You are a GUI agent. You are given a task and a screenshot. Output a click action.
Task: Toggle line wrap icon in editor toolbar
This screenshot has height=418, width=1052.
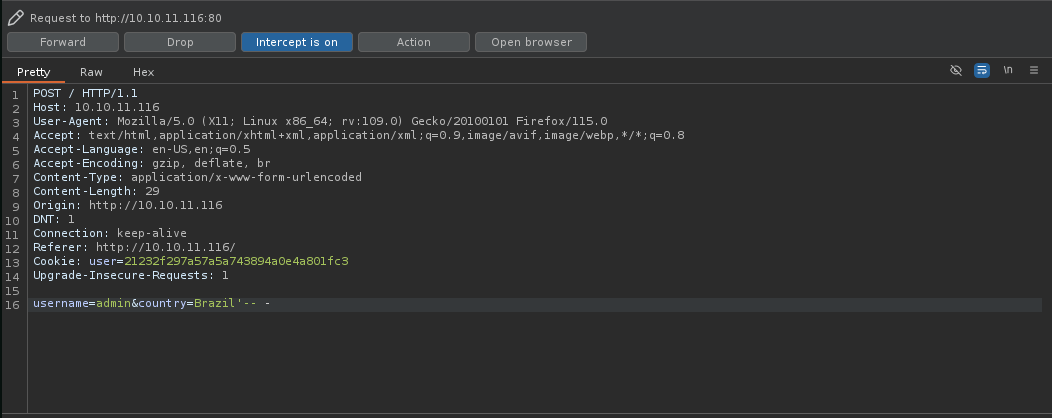pyautogui.click(x=982, y=70)
